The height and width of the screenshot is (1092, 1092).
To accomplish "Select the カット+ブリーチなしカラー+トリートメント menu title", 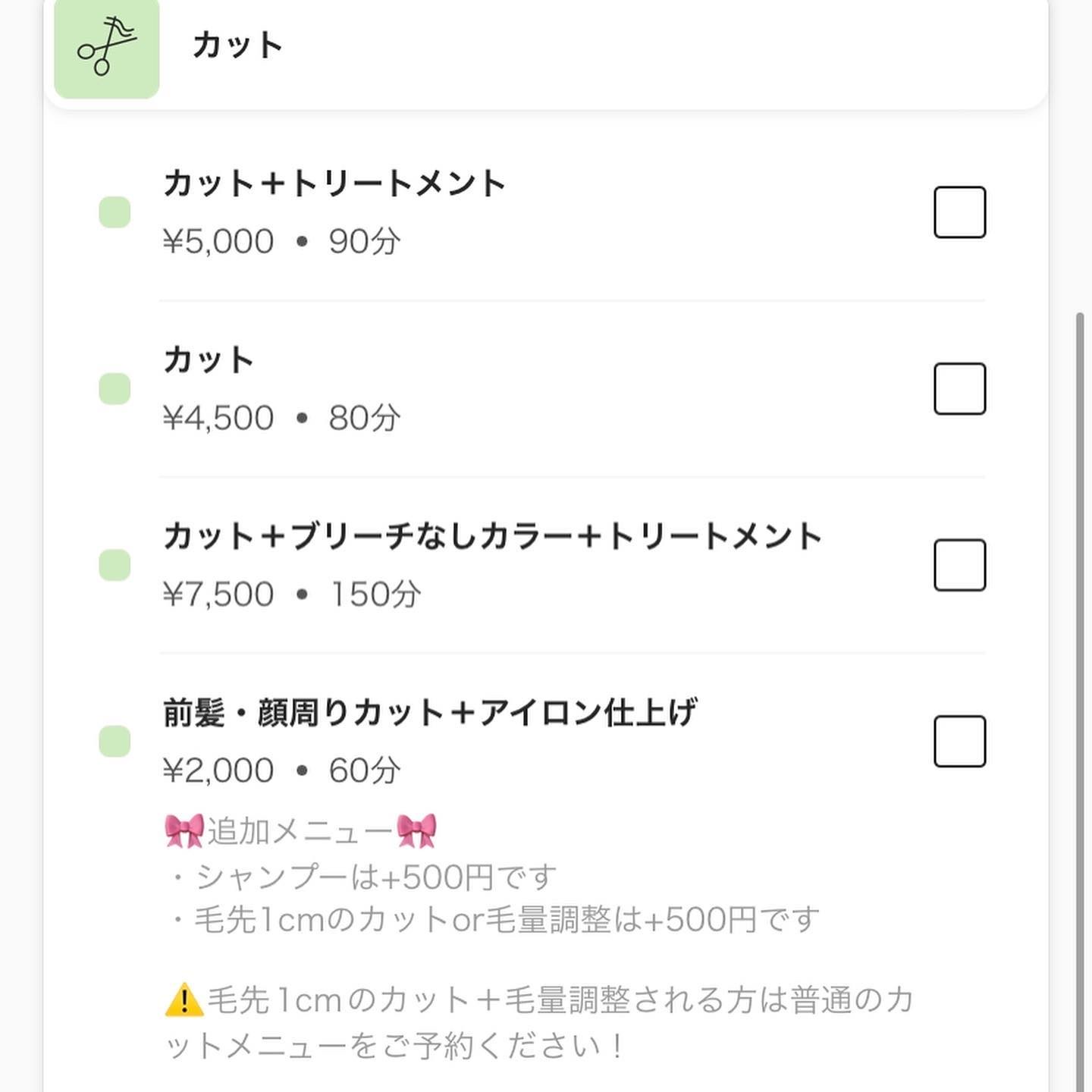I will pyautogui.click(x=492, y=536).
